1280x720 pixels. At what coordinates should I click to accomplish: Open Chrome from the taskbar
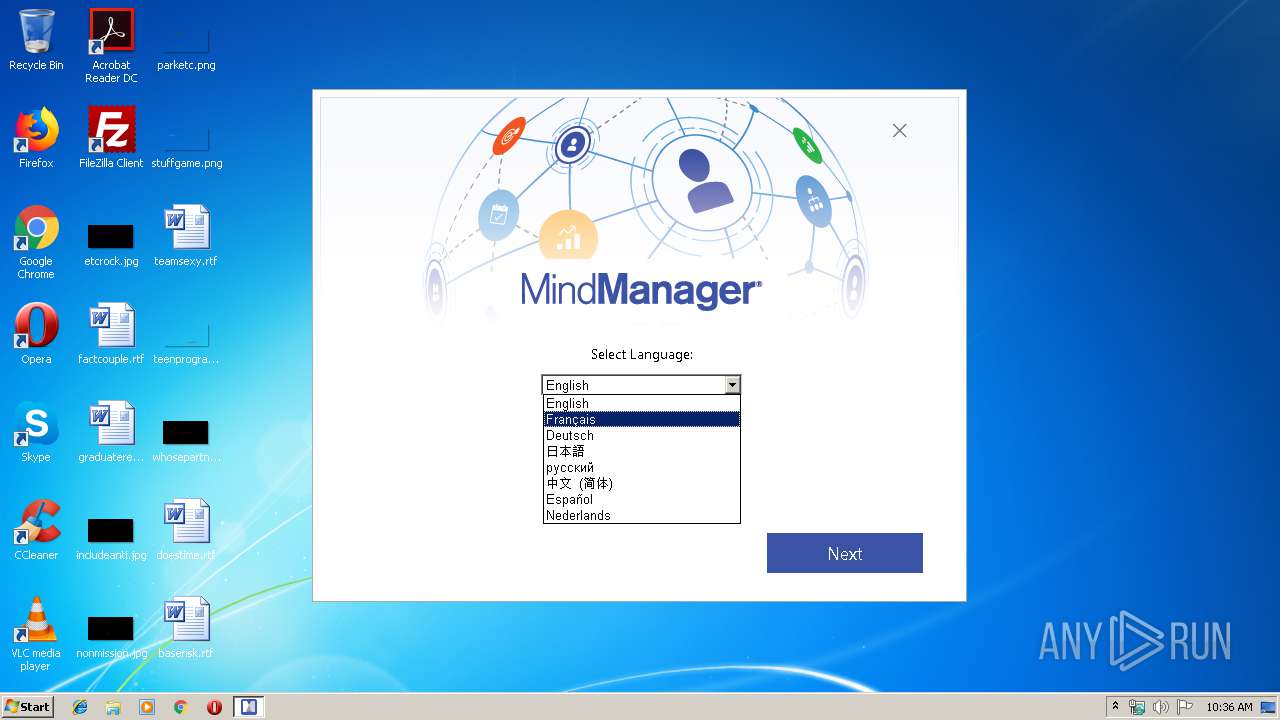tap(180, 707)
